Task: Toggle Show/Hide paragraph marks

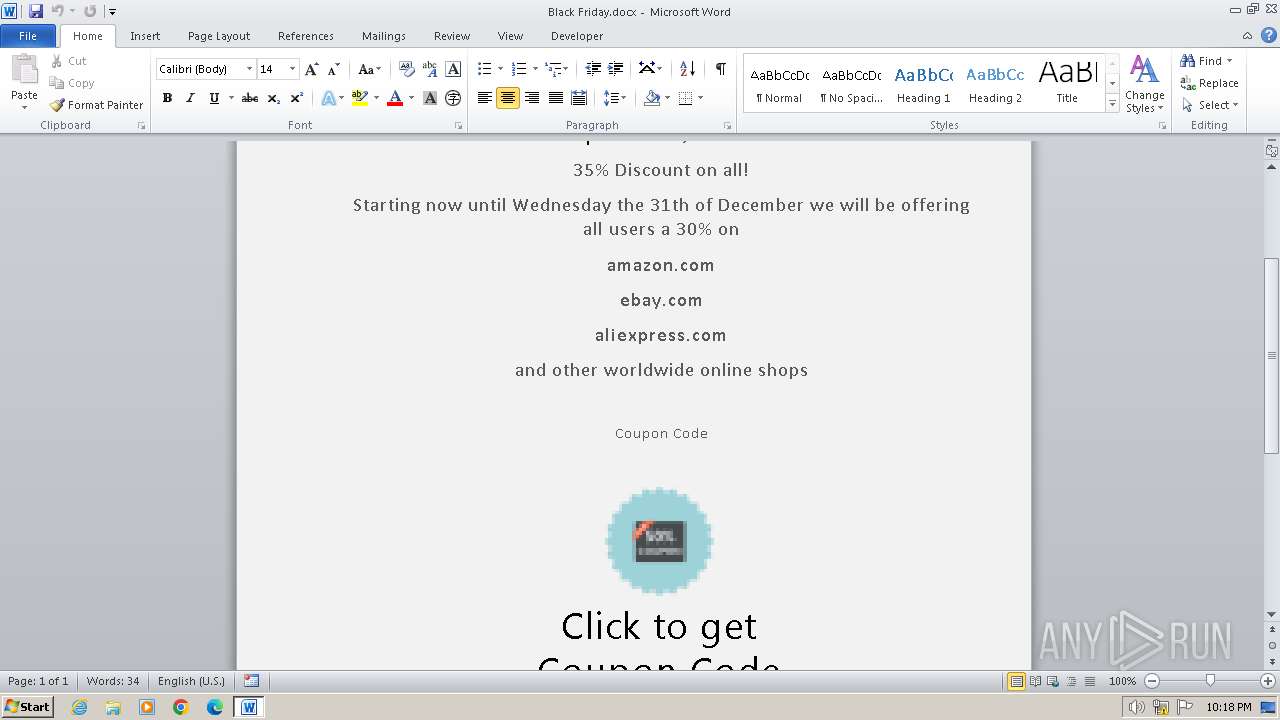Action: (720, 69)
